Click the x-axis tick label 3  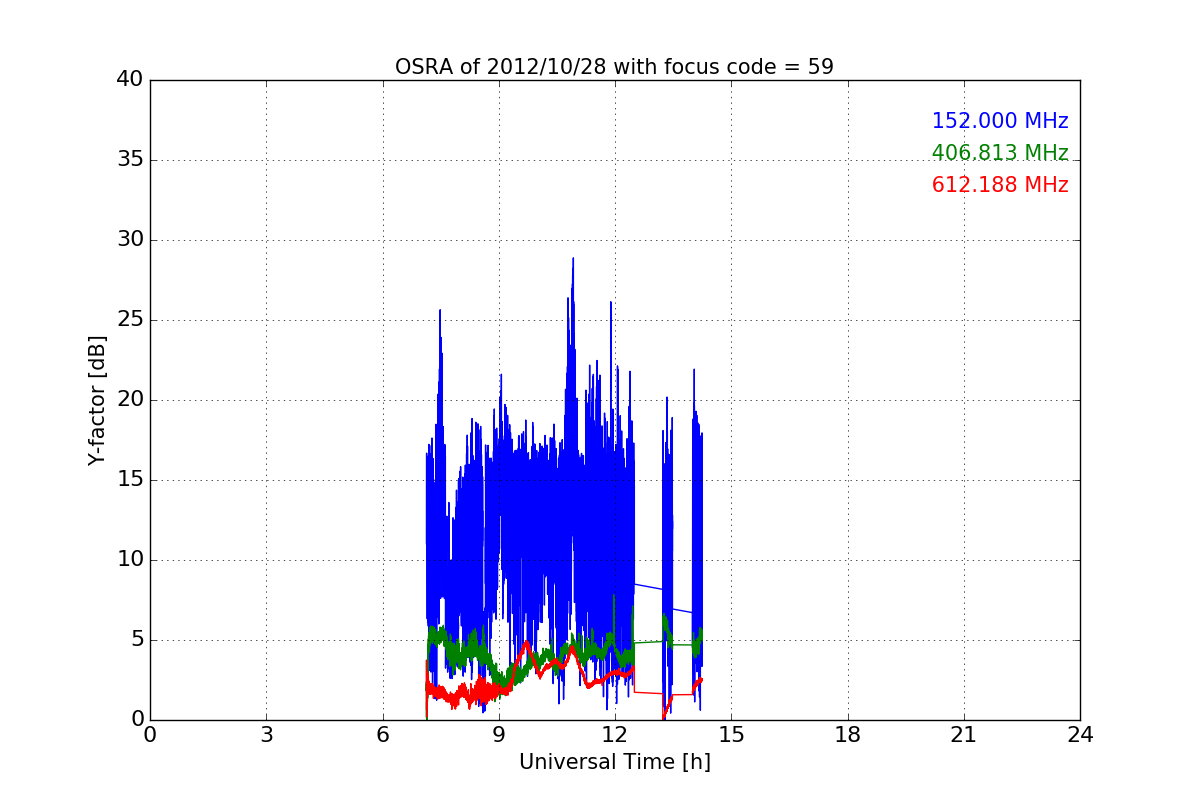pos(266,735)
